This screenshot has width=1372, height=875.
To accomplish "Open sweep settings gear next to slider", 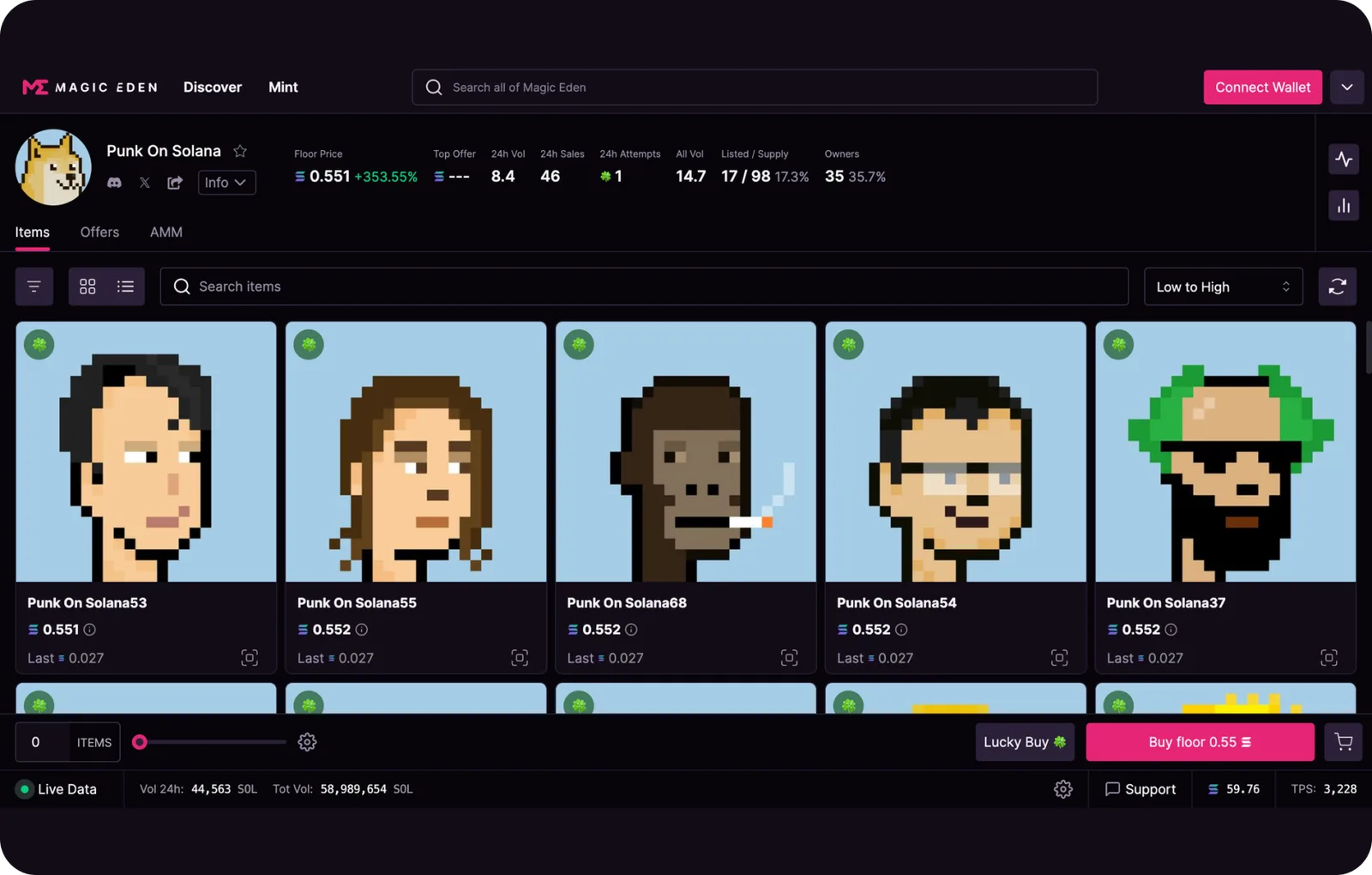I will click(307, 742).
